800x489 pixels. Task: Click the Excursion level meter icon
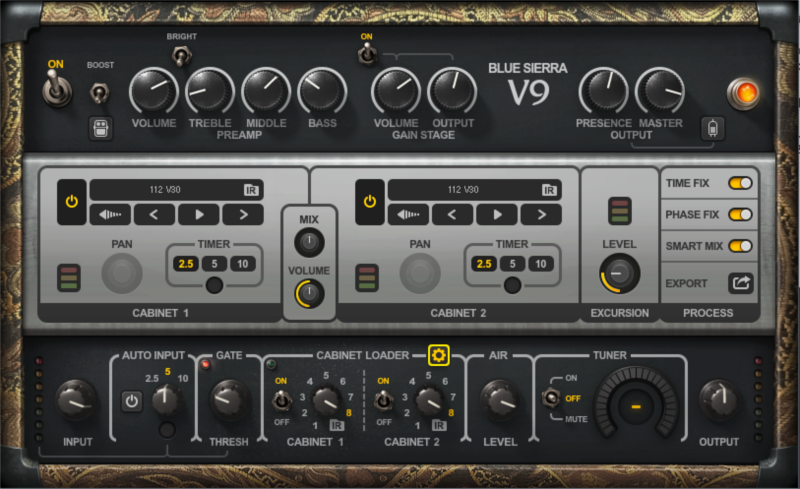(619, 211)
